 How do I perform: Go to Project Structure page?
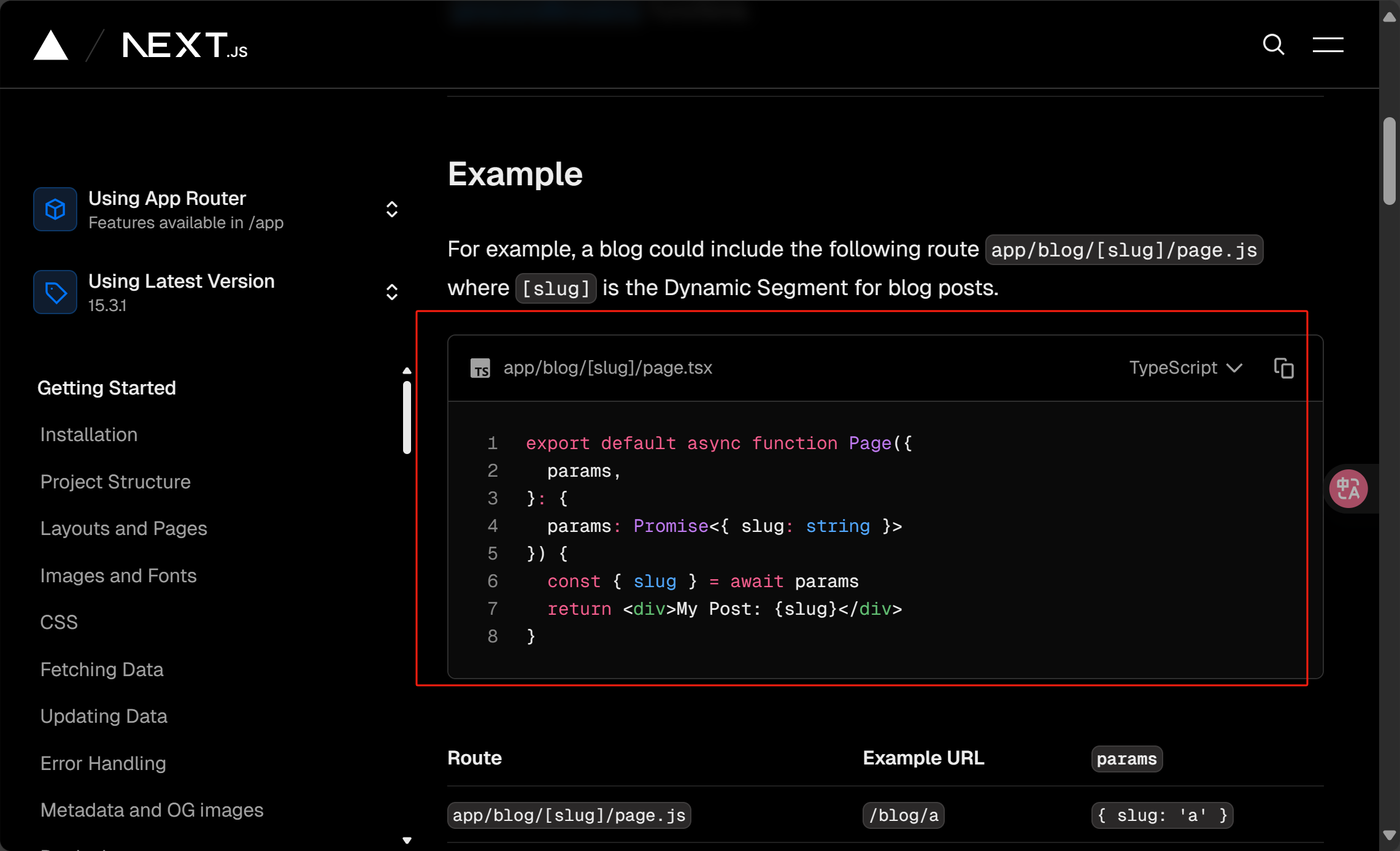click(115, 482)
